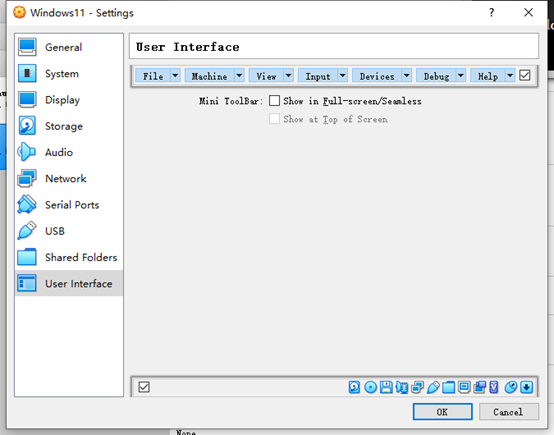Select the shared folders status bar indicator
The height and width of the screenshot is (435, 554).
click(x=448, y=387)
